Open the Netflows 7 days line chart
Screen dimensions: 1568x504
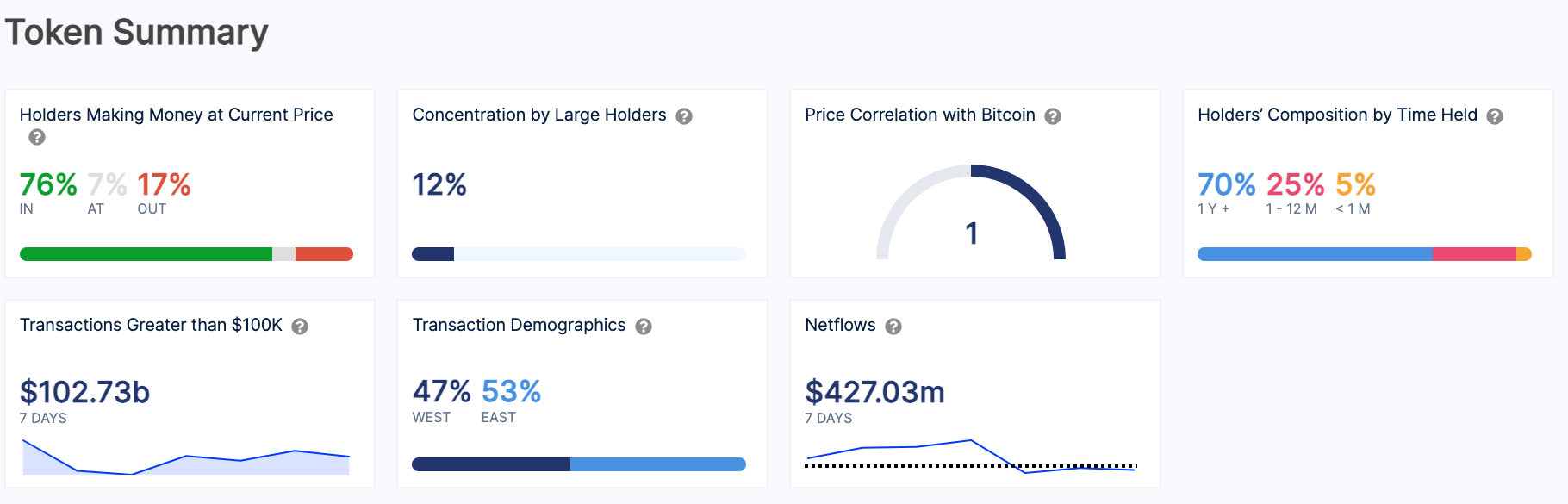(971, 457)
